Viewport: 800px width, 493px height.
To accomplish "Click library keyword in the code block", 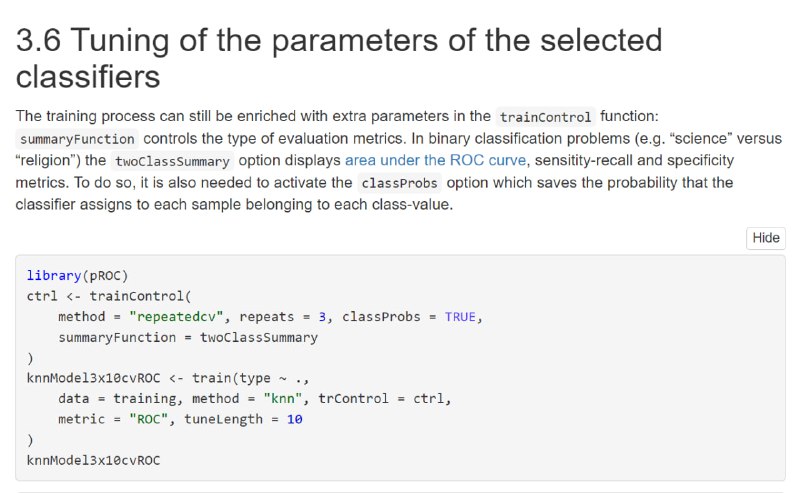I will point(54,276).
